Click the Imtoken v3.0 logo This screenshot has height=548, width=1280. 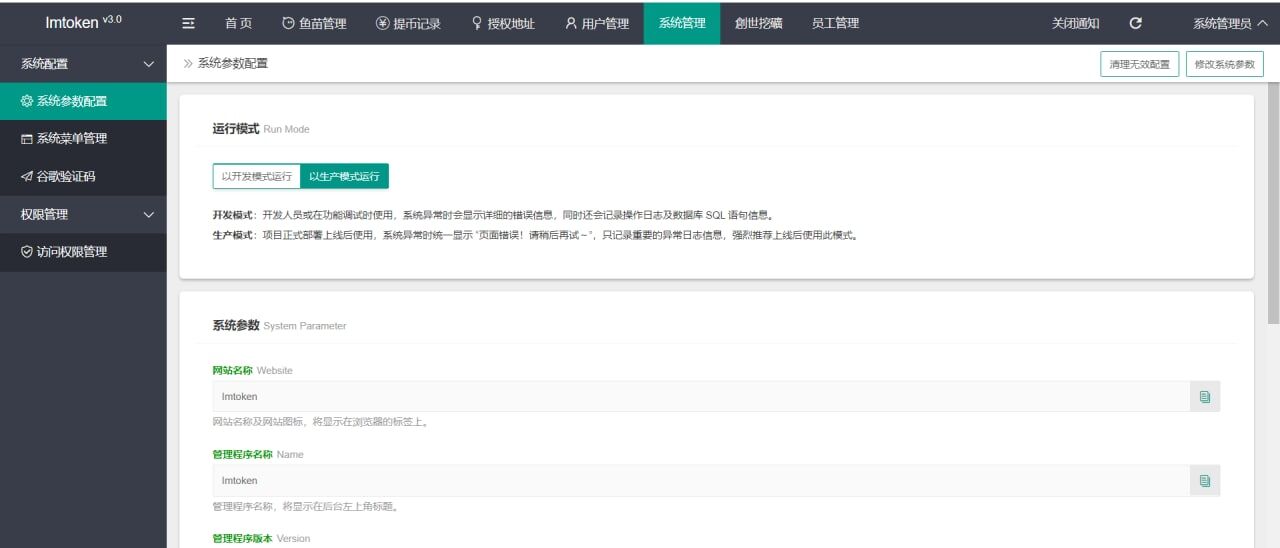coord(83,22)
